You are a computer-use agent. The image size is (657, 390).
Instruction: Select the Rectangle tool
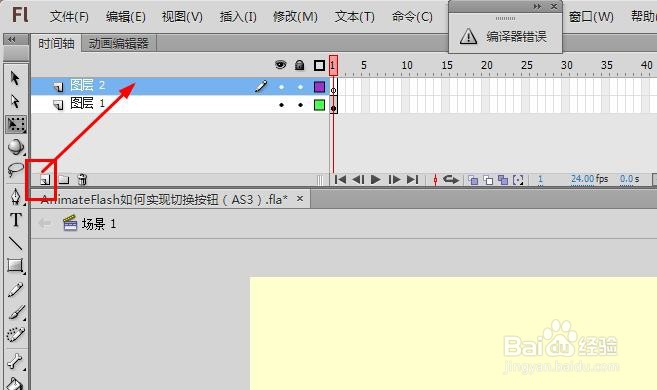tap(16, 265)
